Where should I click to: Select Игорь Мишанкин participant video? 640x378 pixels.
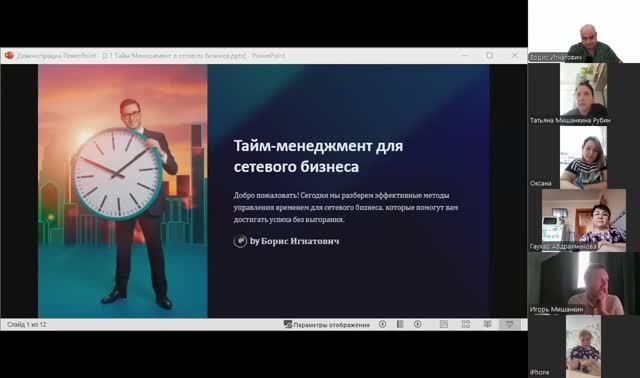pos(584,283)
